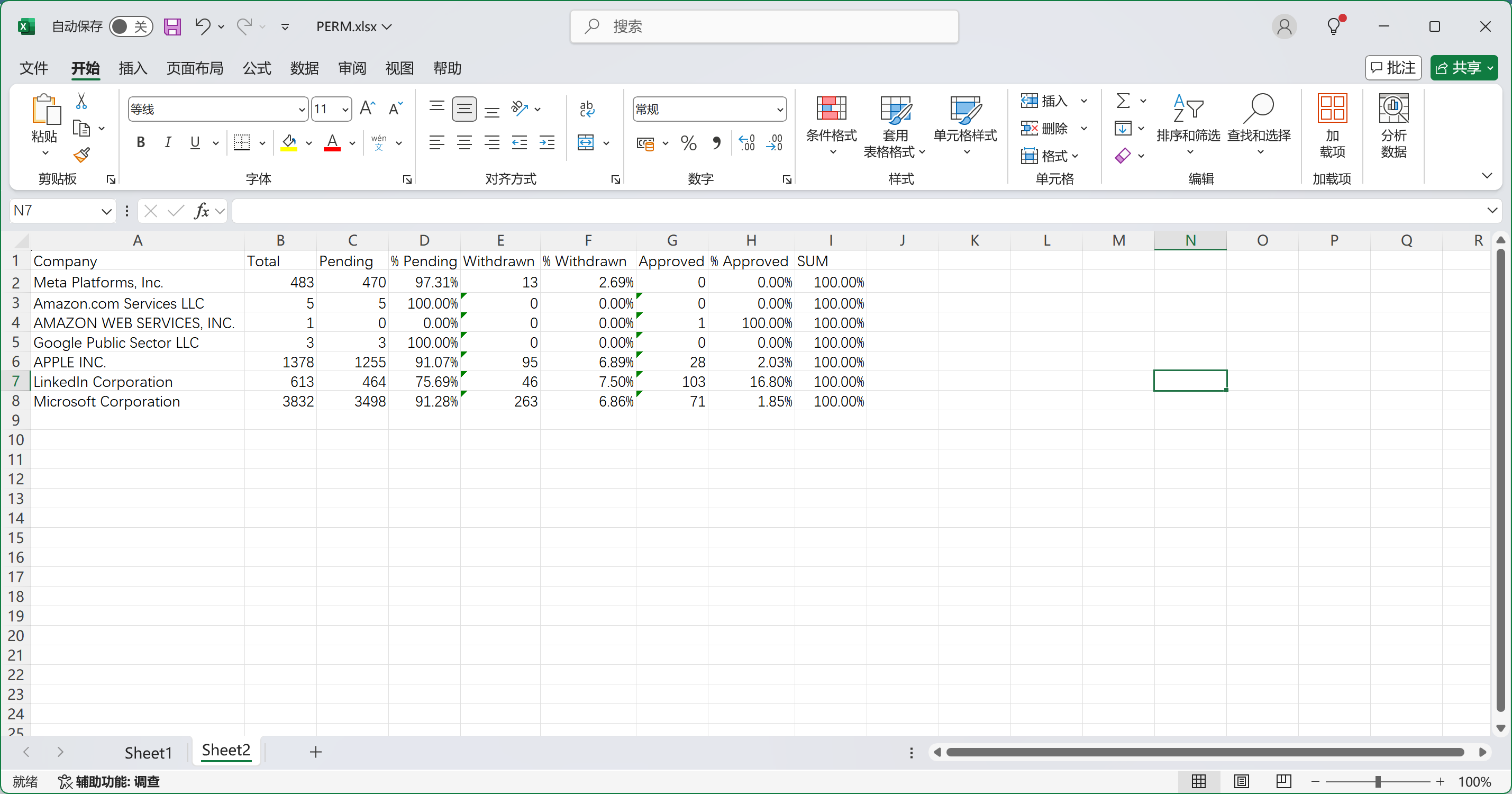
Task: Toggle italic formatting
Action: (168, 143)
